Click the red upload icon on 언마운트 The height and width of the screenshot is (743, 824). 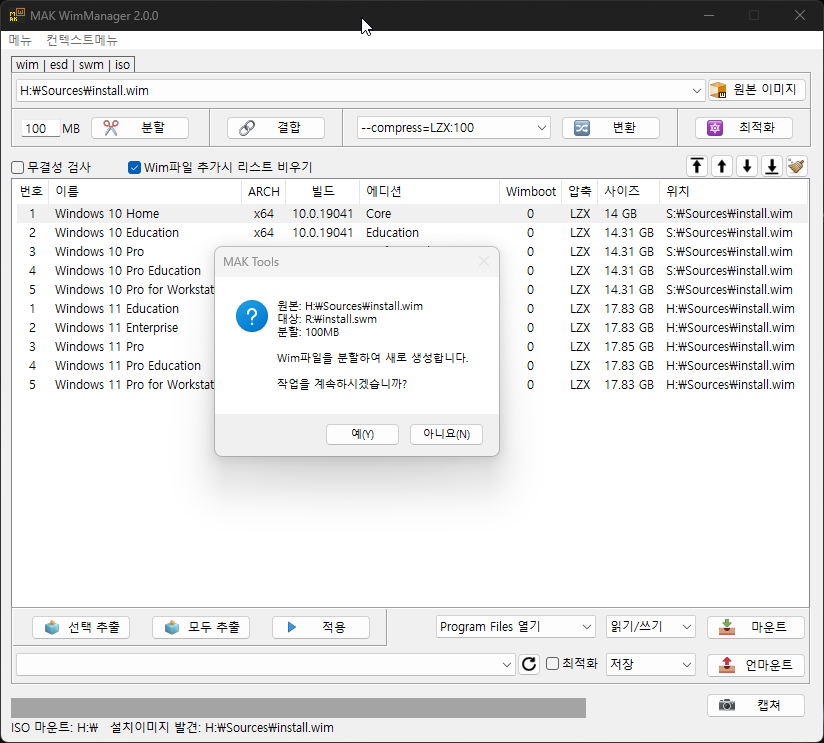[727, 665]
